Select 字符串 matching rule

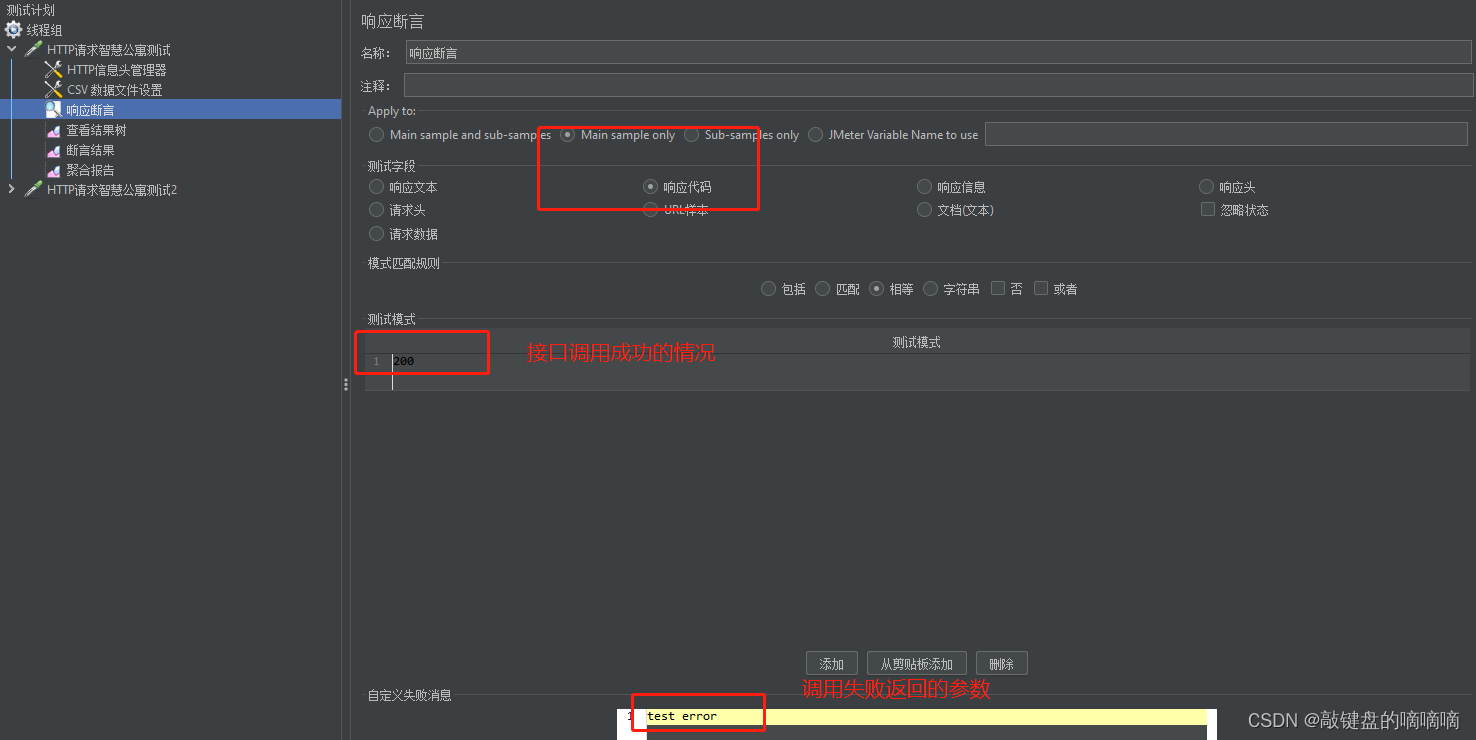pos(930,289)
